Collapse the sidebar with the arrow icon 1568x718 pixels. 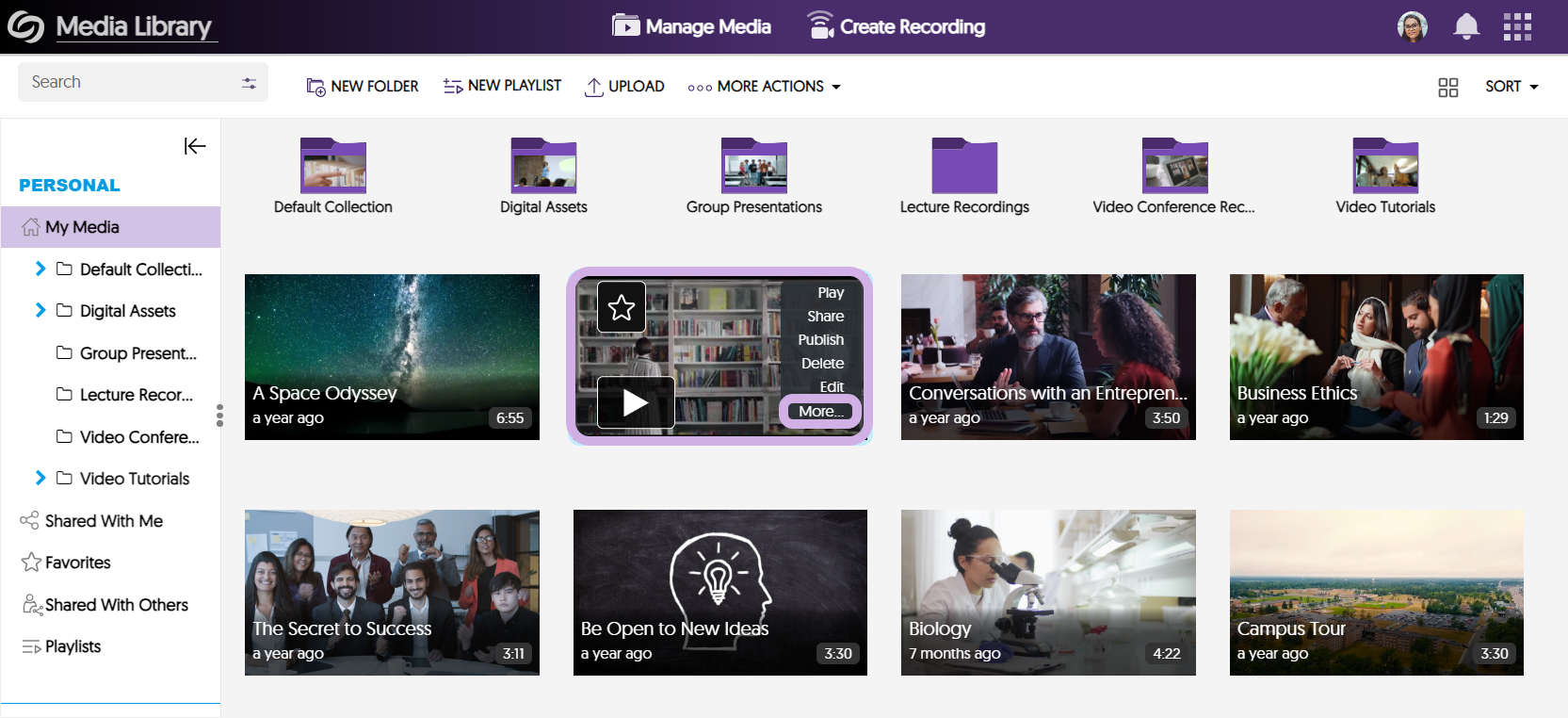195,146
